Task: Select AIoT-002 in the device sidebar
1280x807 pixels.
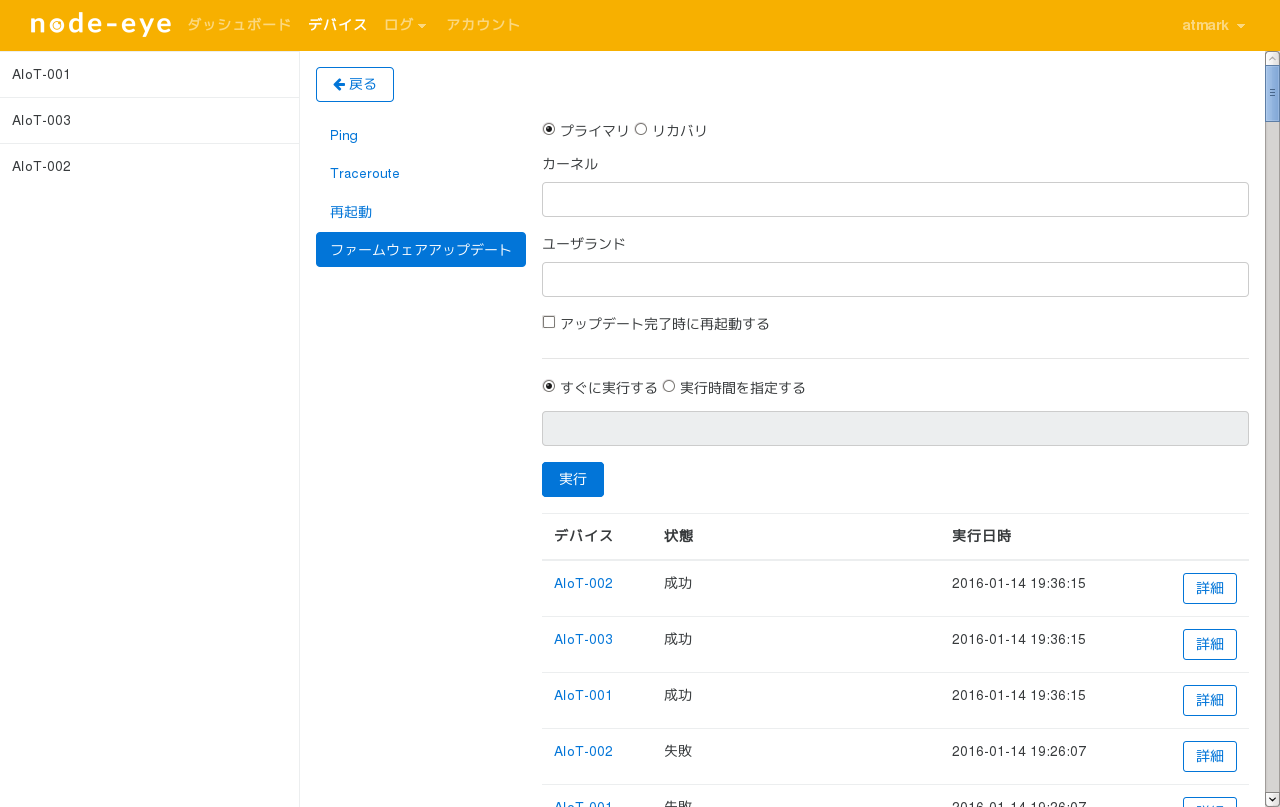Action: pos(149,166)
